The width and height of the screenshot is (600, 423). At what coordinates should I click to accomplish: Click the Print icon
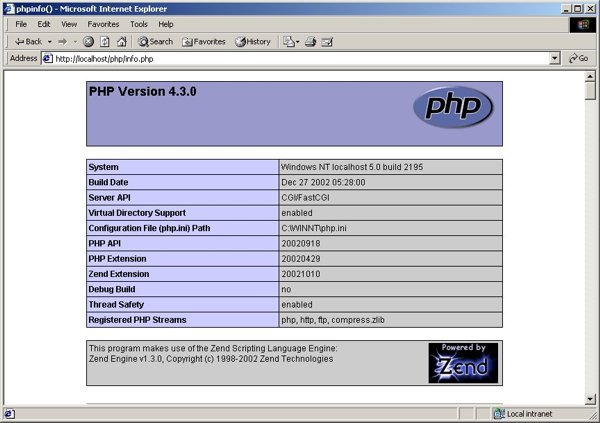coord(310,42)
